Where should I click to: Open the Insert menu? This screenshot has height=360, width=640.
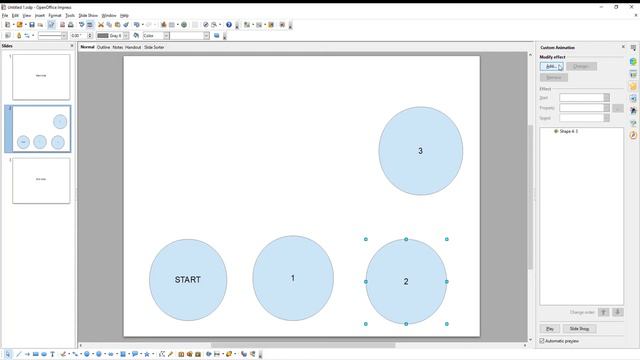pyautogui.click(x=40, y=16)
